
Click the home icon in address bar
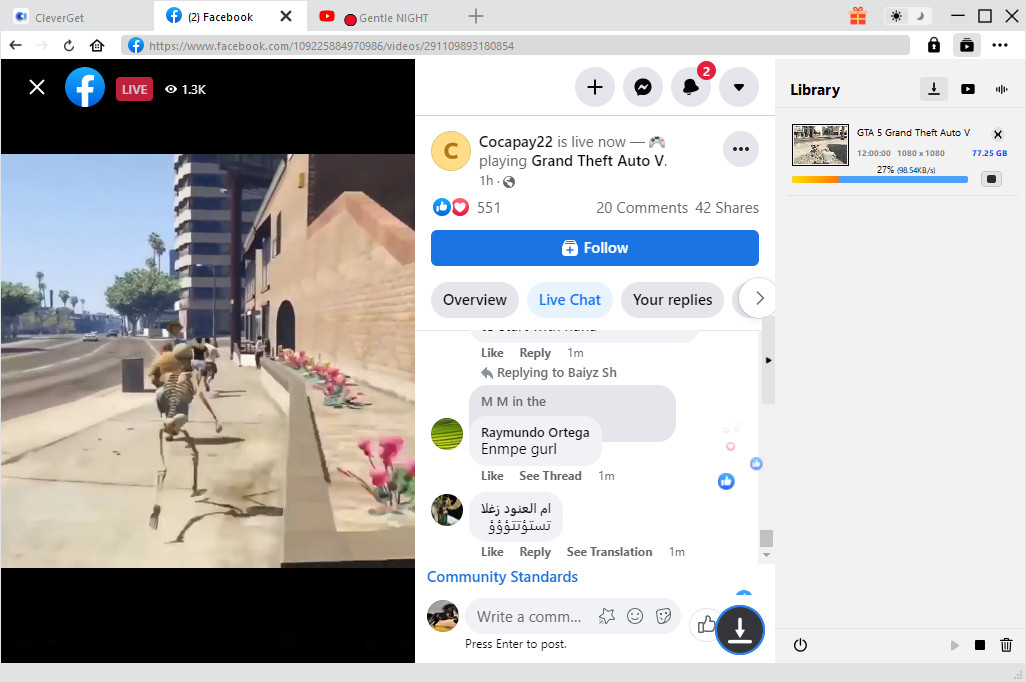click(97, 45)
